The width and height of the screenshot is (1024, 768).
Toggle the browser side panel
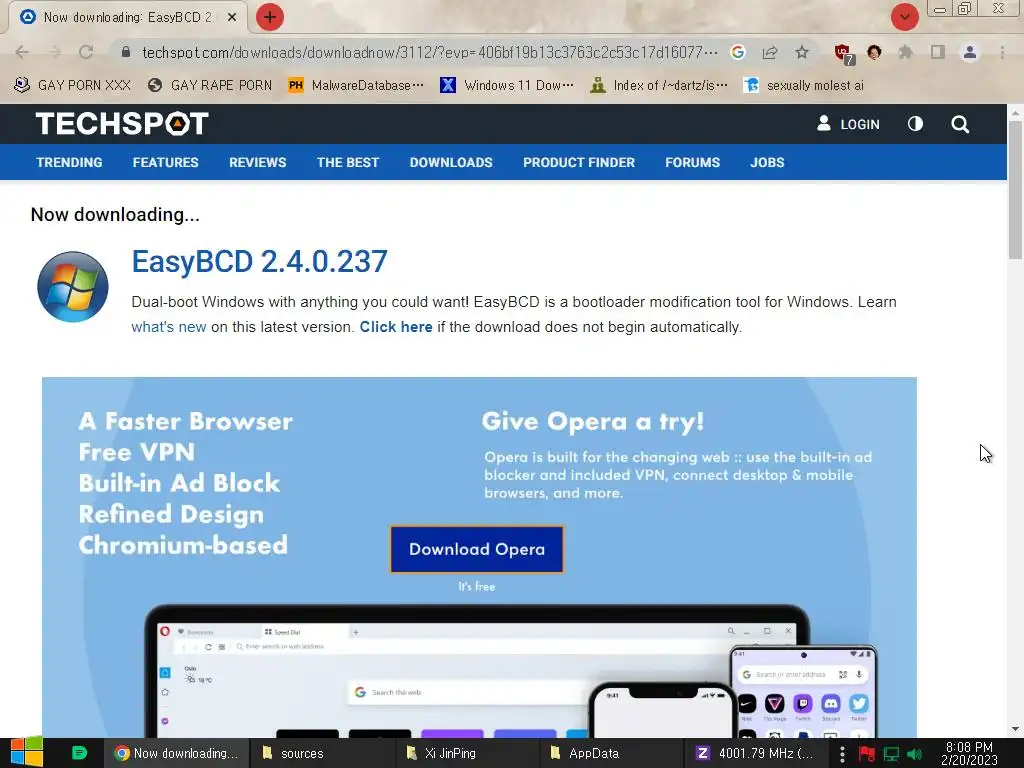point(938,52)
